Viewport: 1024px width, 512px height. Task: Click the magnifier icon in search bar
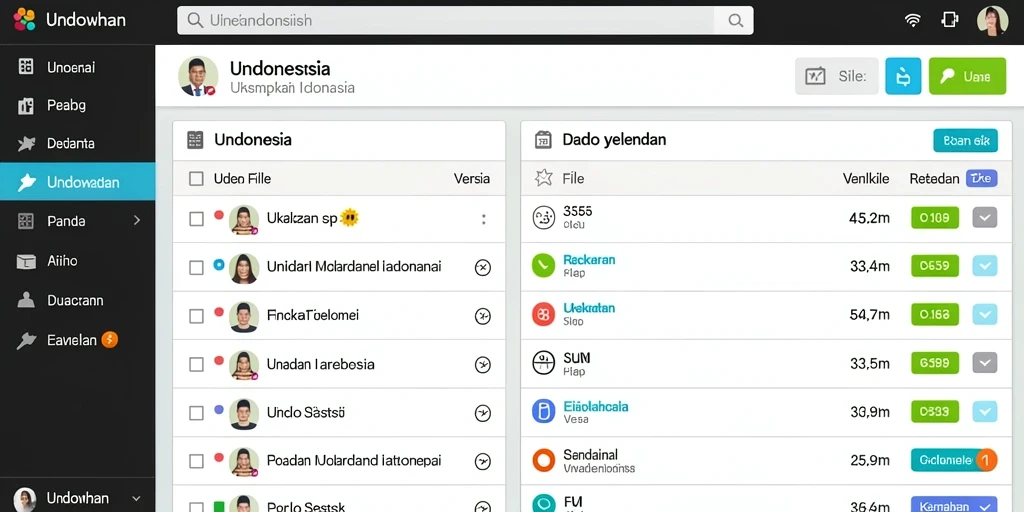[735, 20]
